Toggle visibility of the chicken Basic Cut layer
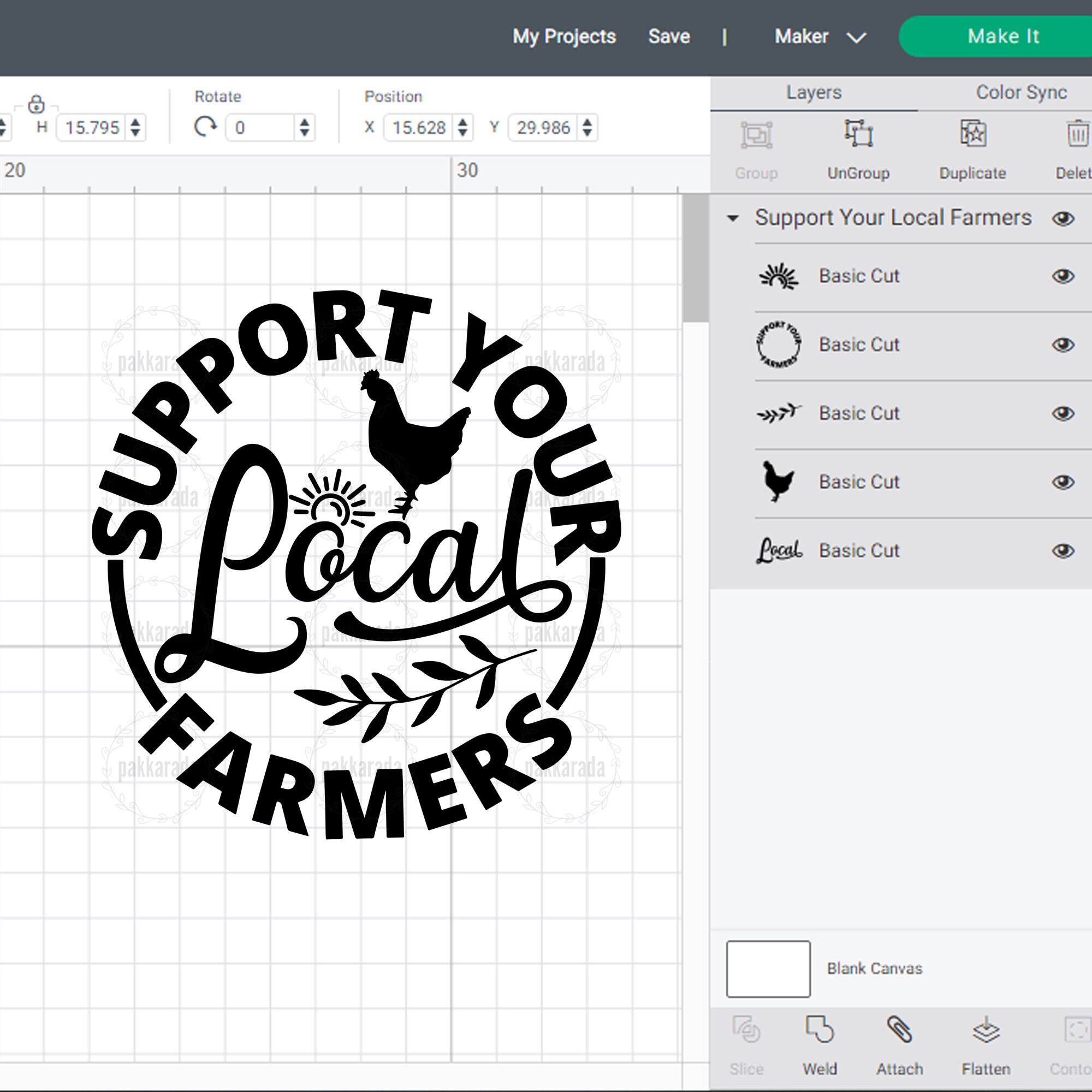 coord(1061,482)
